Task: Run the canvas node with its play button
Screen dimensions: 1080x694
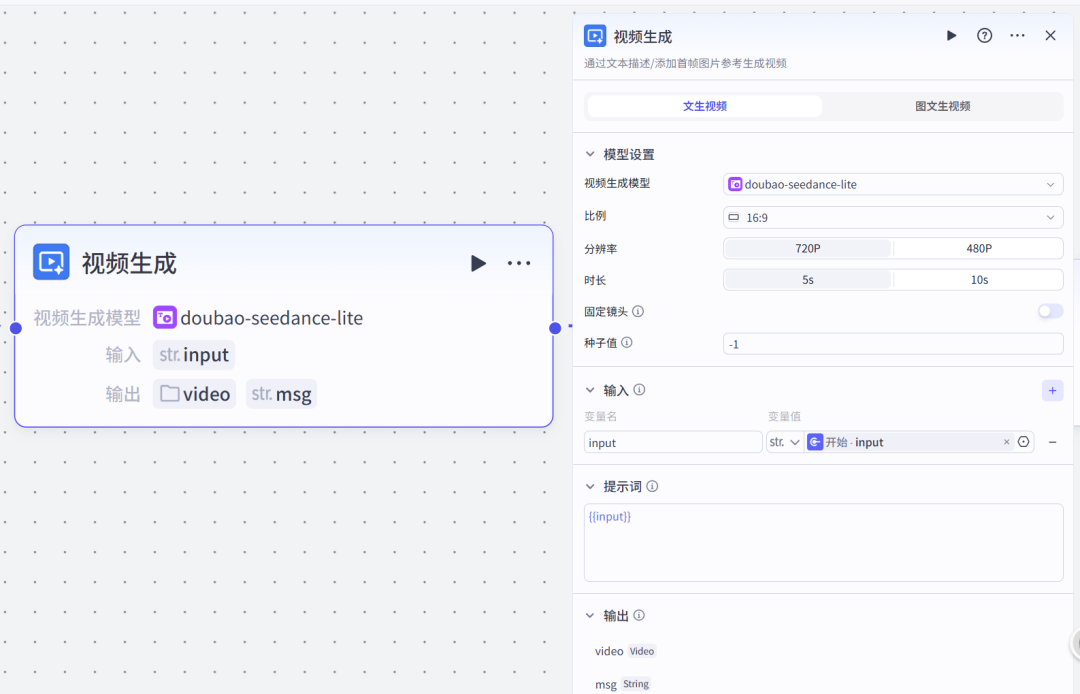Action: pos(478,263)
